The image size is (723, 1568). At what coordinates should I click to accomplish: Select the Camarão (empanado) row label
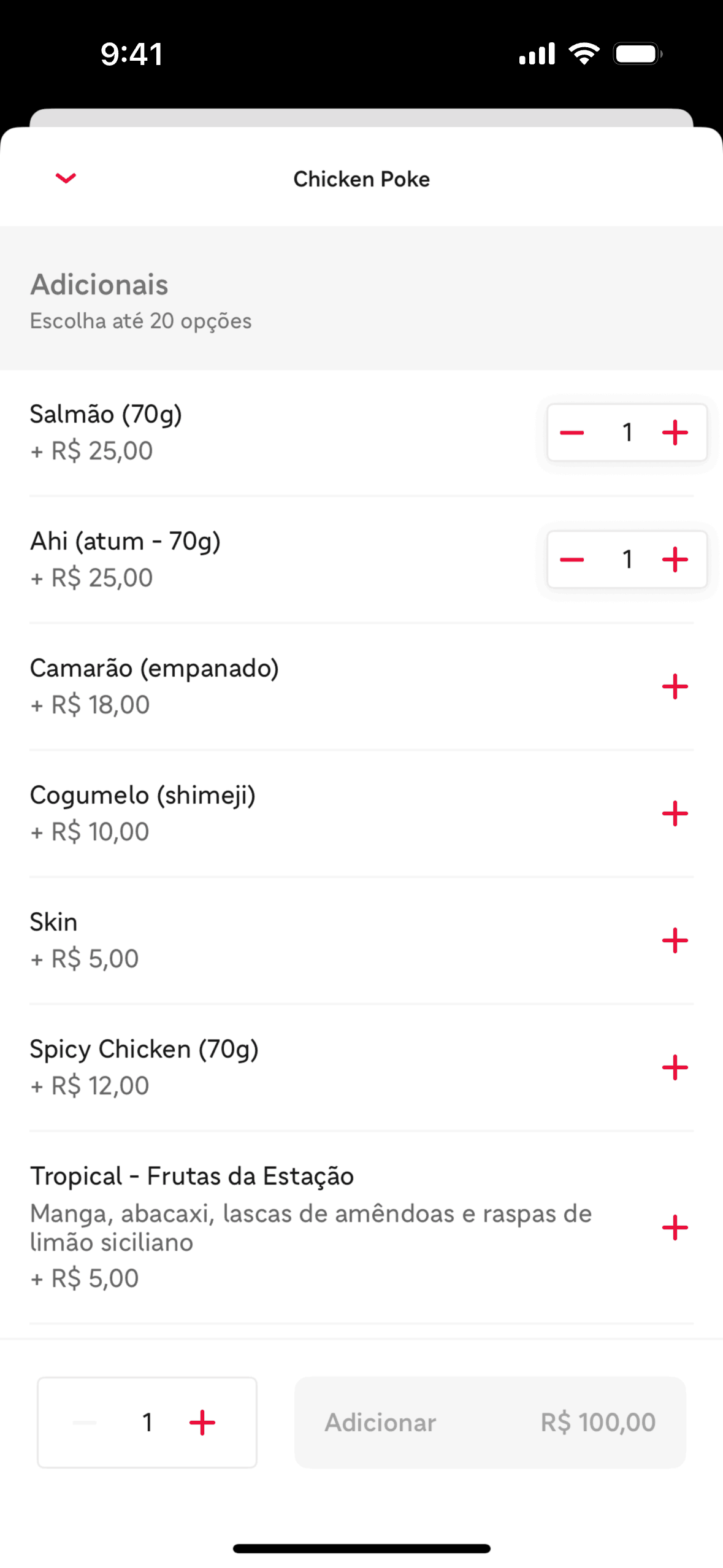coord(155,669)
